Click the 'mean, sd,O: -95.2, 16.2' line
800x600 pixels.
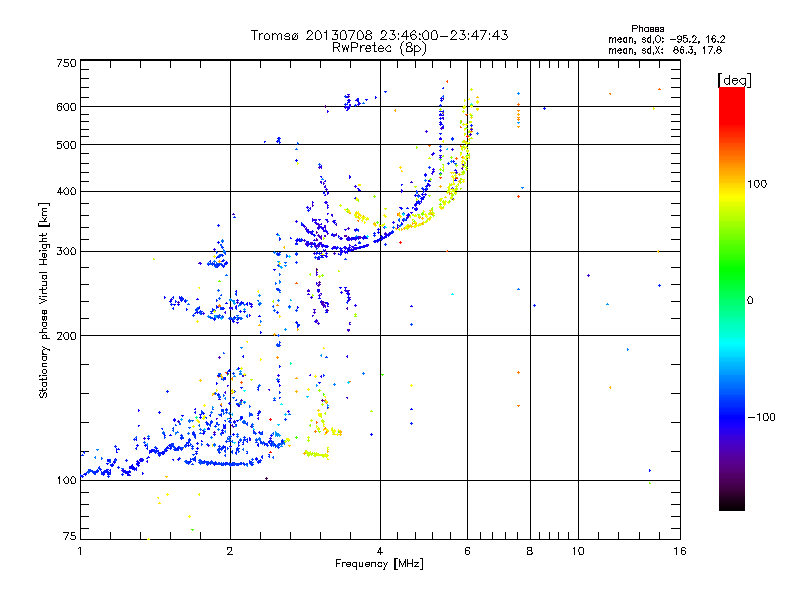pyautogui.click(x=666, y=39)
